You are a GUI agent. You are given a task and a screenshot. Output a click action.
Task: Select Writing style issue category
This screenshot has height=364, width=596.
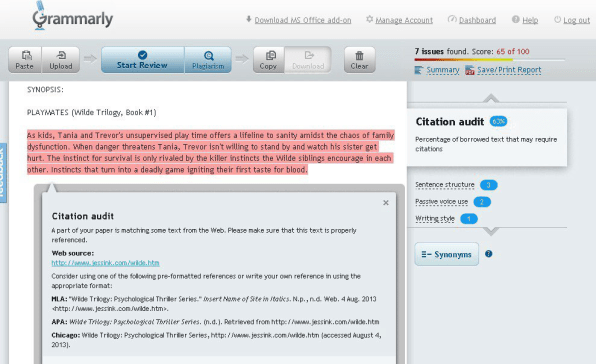[x=435, y=218]
